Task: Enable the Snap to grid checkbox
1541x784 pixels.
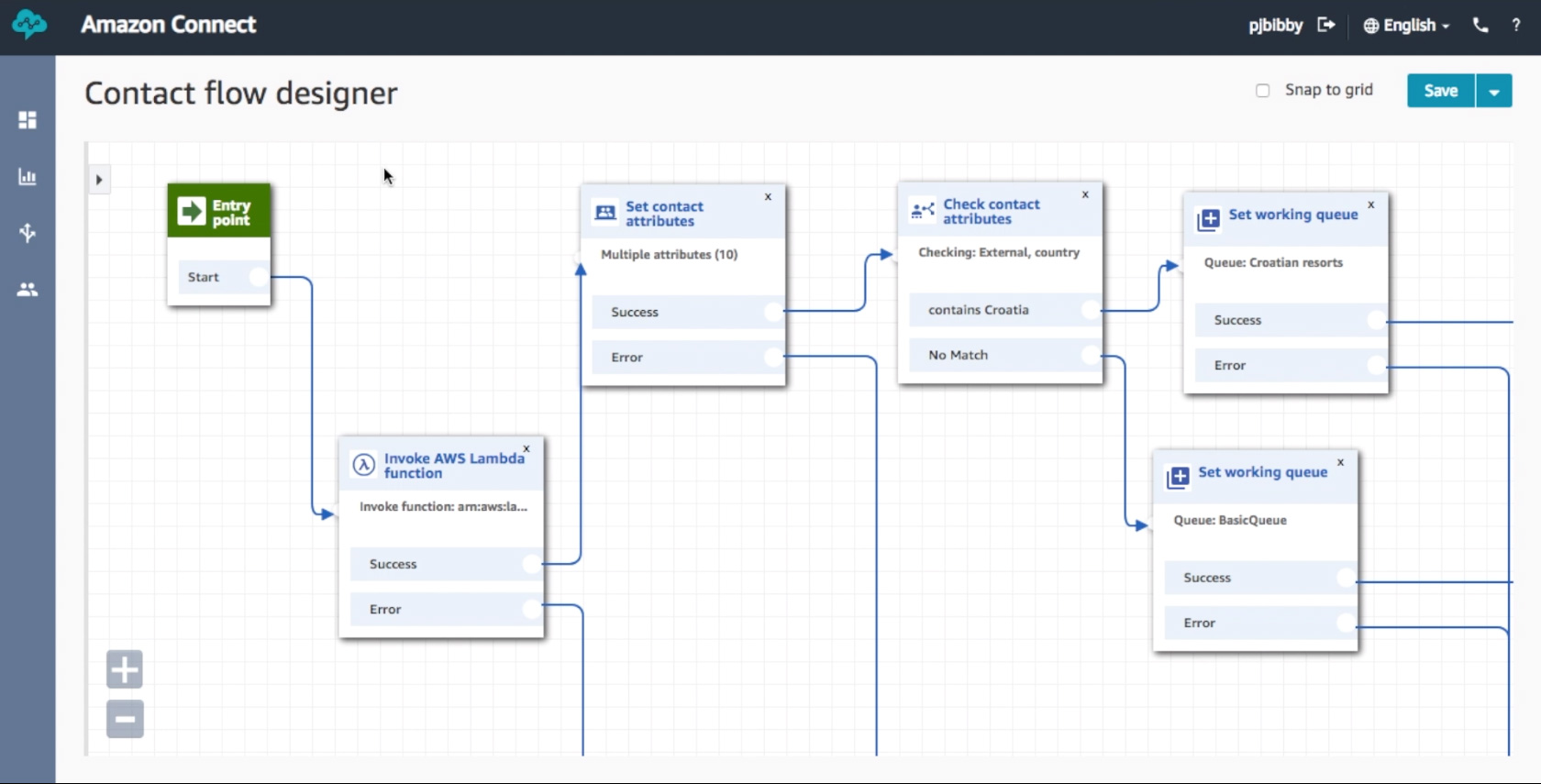Action: click(1263, 90)
